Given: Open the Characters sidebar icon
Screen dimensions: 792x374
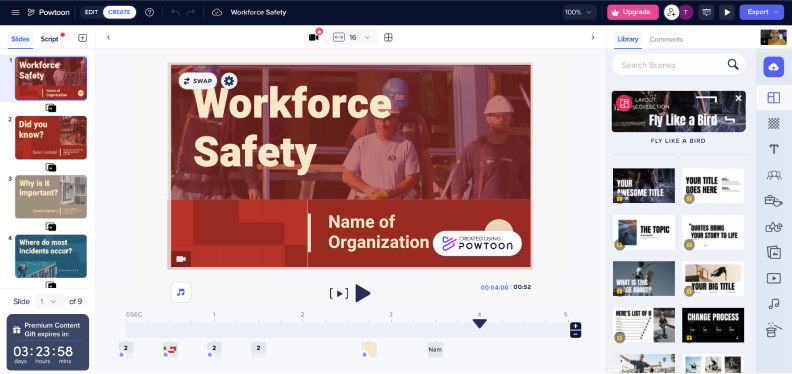Looking at the screenshot, I should click(773, 175).
